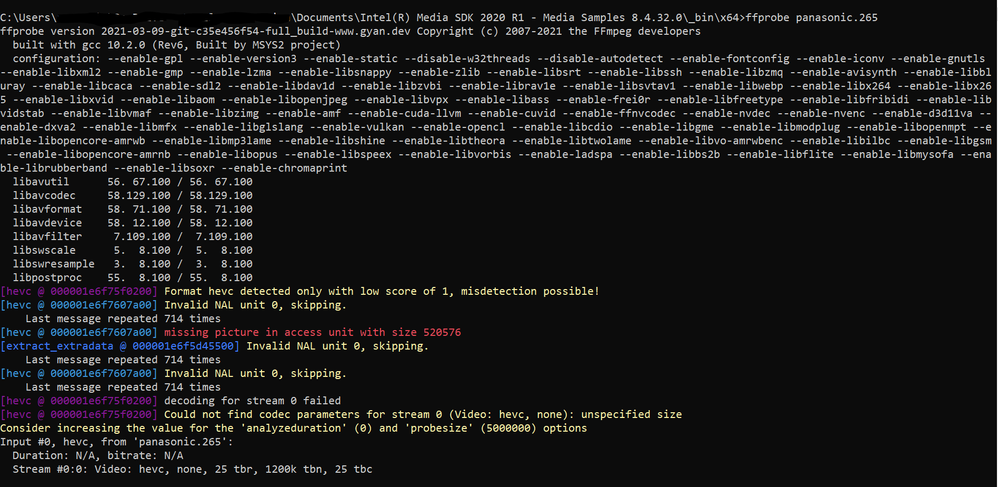Click the libpostproc version line
The width and height of the screenshot is (998, 487).
click(x=132, y=278)
